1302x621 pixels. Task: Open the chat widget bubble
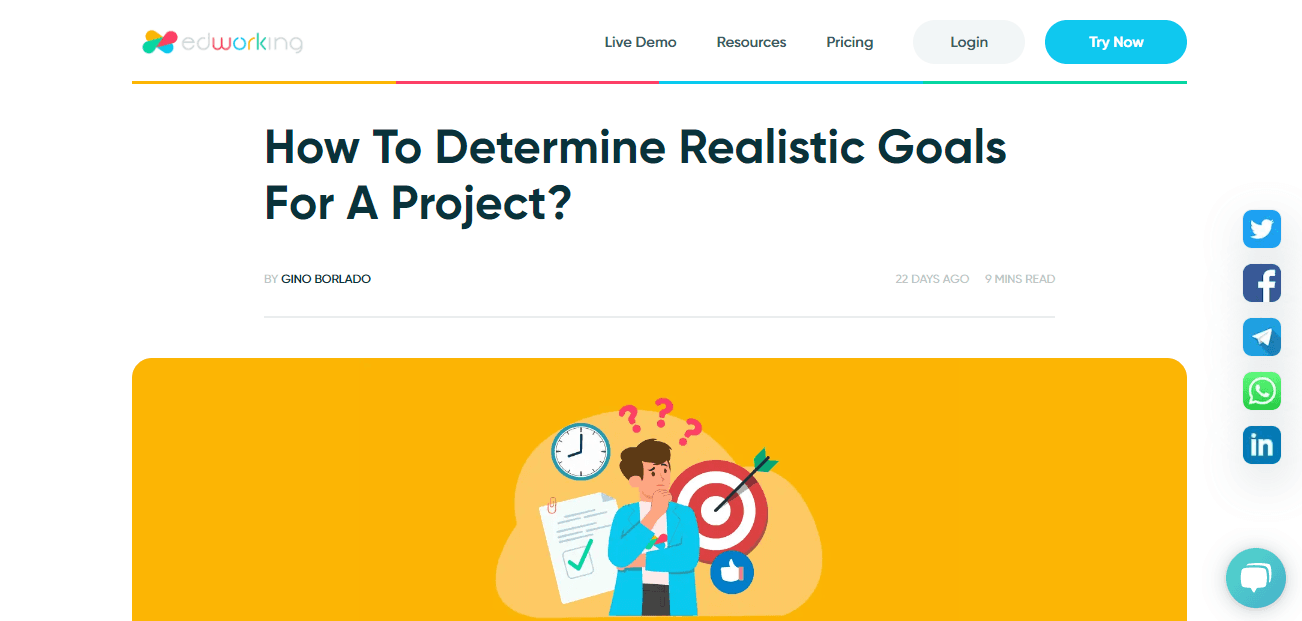pos(1256,578)
